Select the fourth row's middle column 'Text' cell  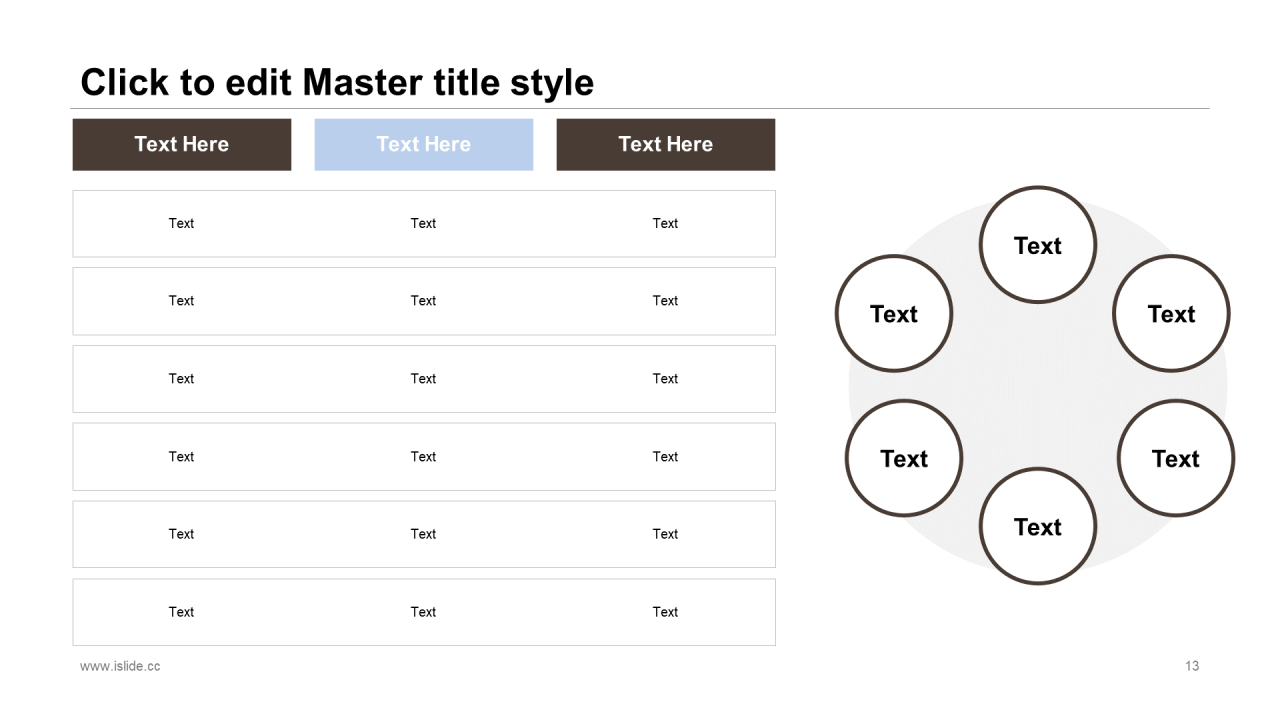(424, 457)
